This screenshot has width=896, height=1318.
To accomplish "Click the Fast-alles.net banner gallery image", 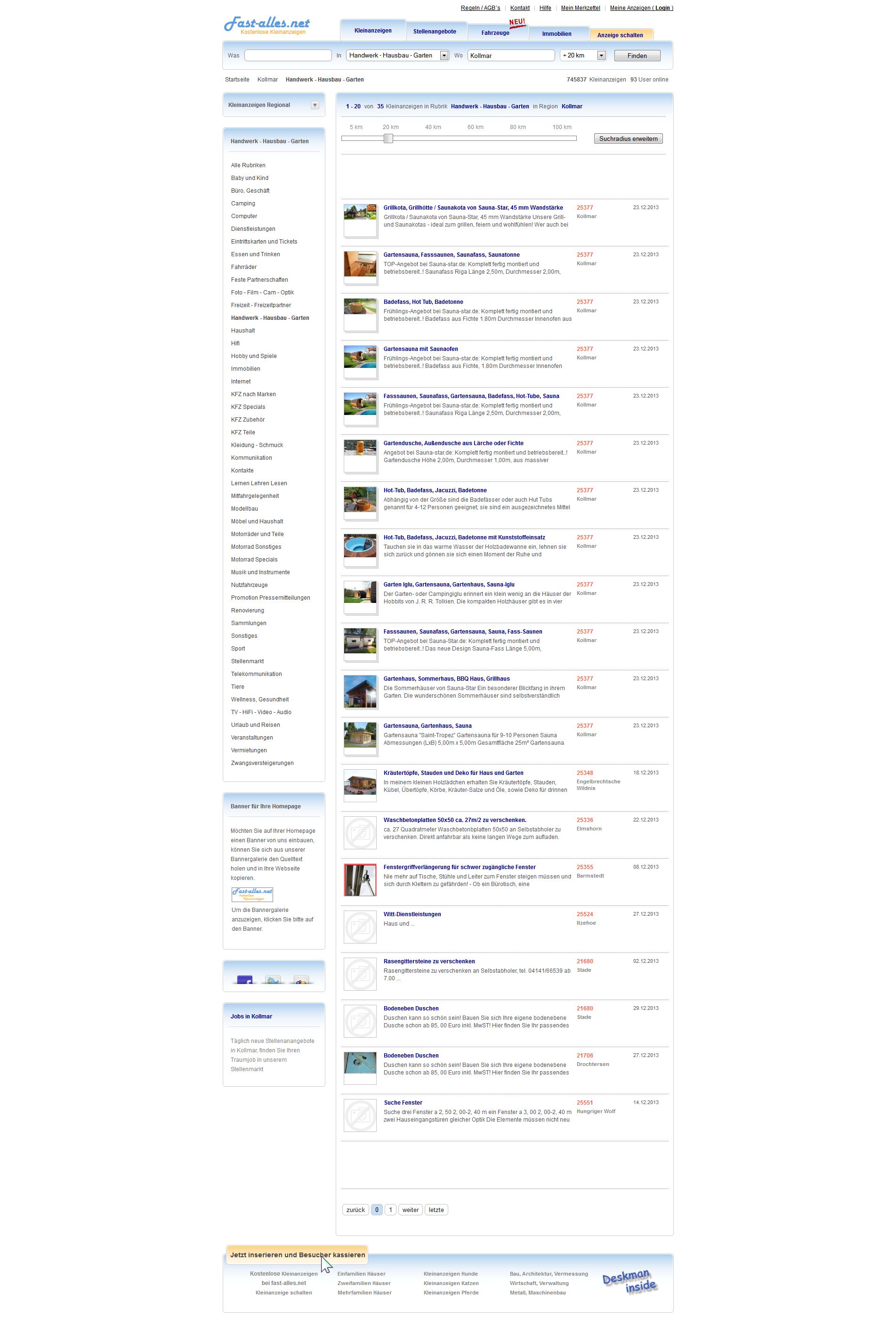I will click(x=252, y=895).
